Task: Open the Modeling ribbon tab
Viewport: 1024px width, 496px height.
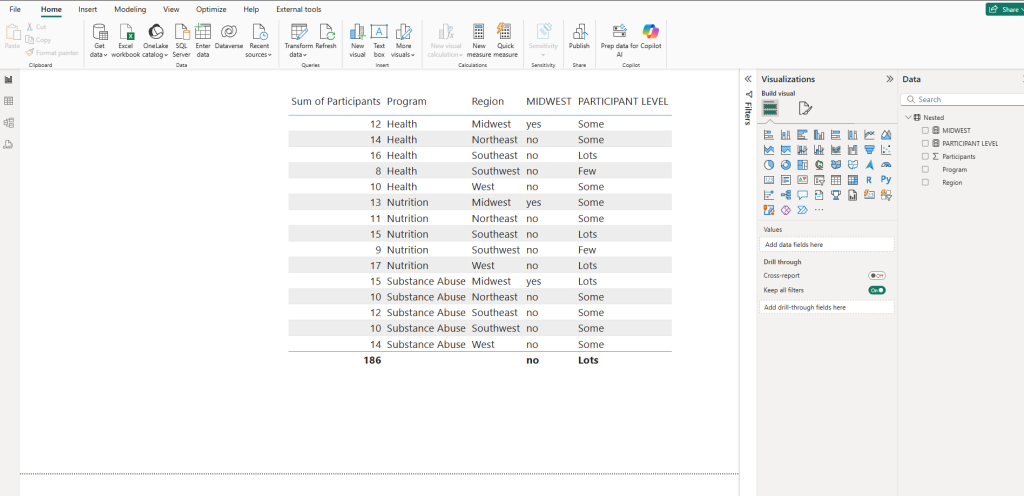Action: pos(130,9)
